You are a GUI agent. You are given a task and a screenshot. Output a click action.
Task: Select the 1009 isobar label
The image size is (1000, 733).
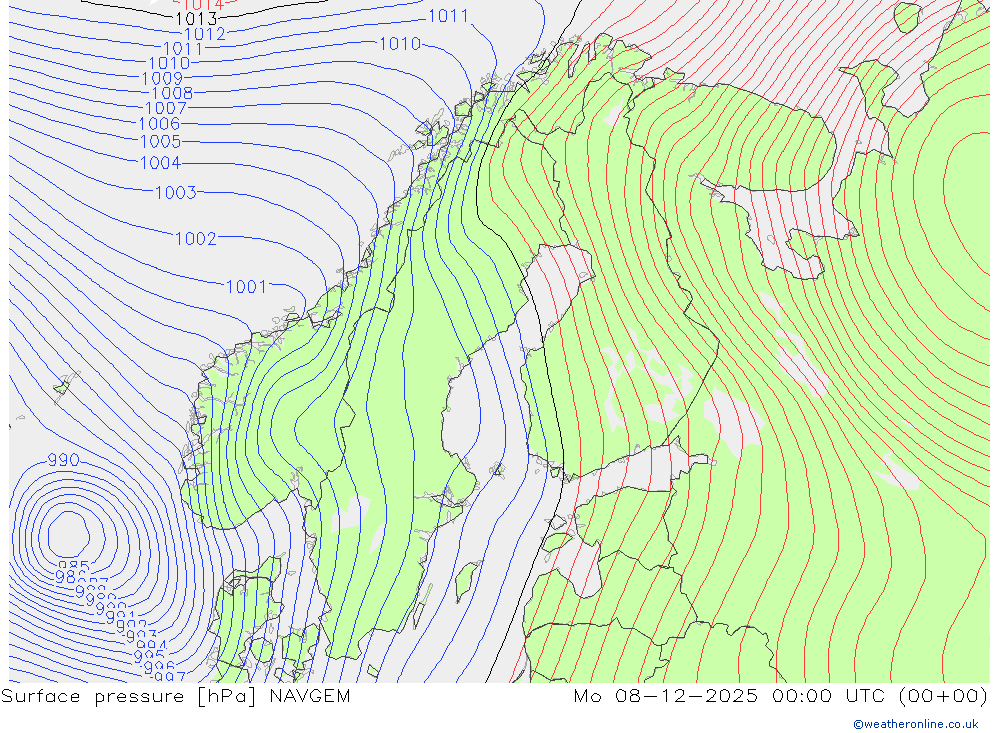162,78
